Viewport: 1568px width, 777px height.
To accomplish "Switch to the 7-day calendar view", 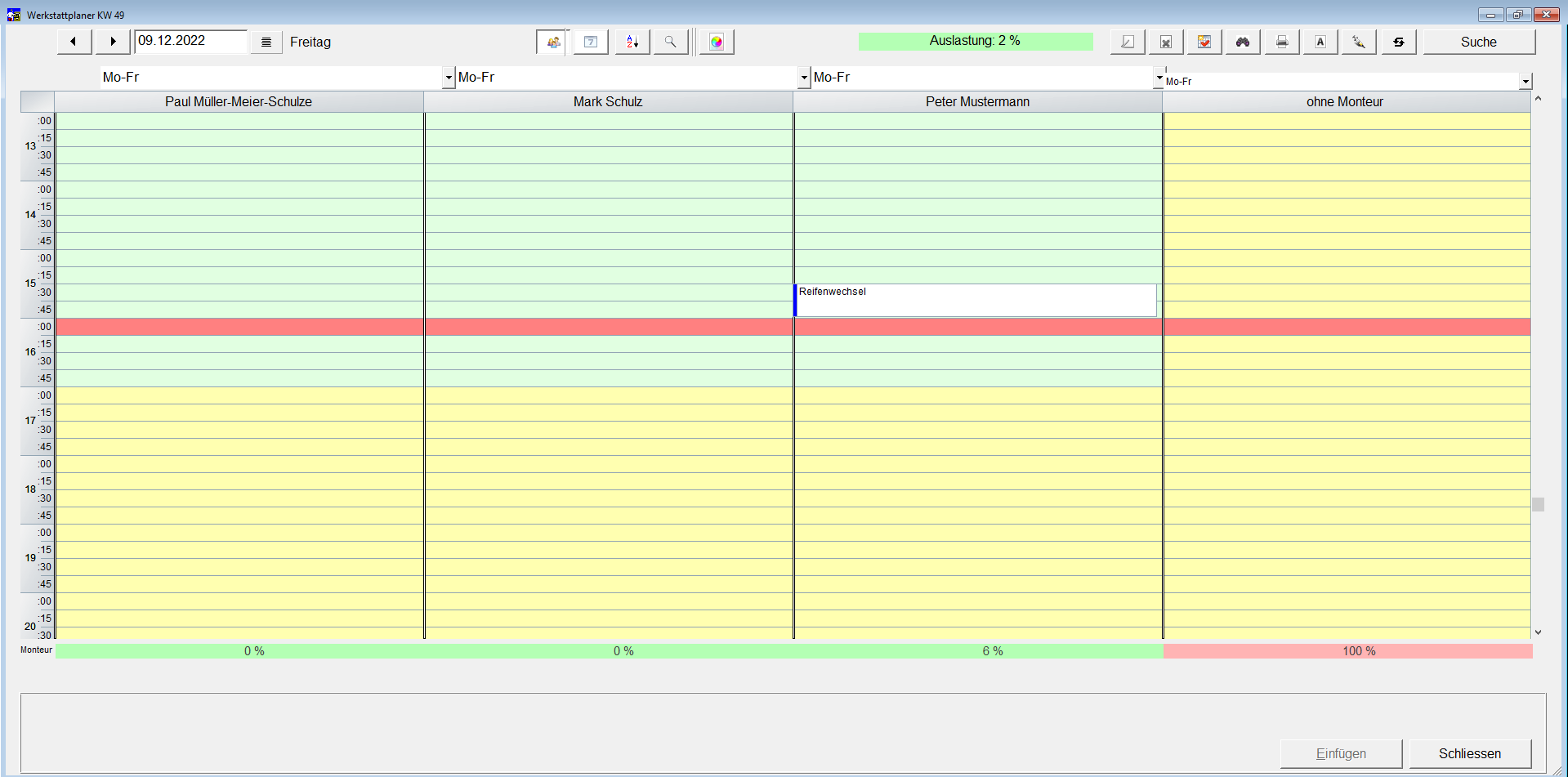I will (591, 42).
